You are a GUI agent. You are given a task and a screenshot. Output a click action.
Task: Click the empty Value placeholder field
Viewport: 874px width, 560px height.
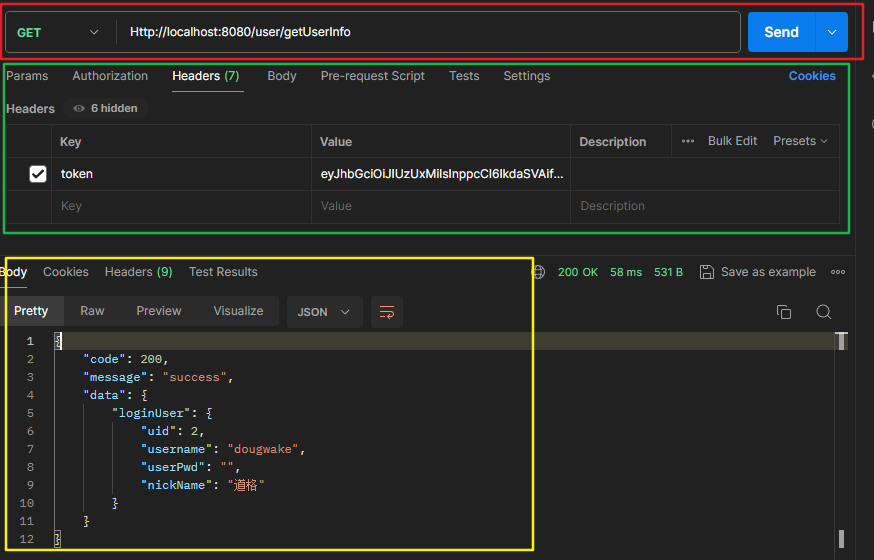(x=441, y=206)
